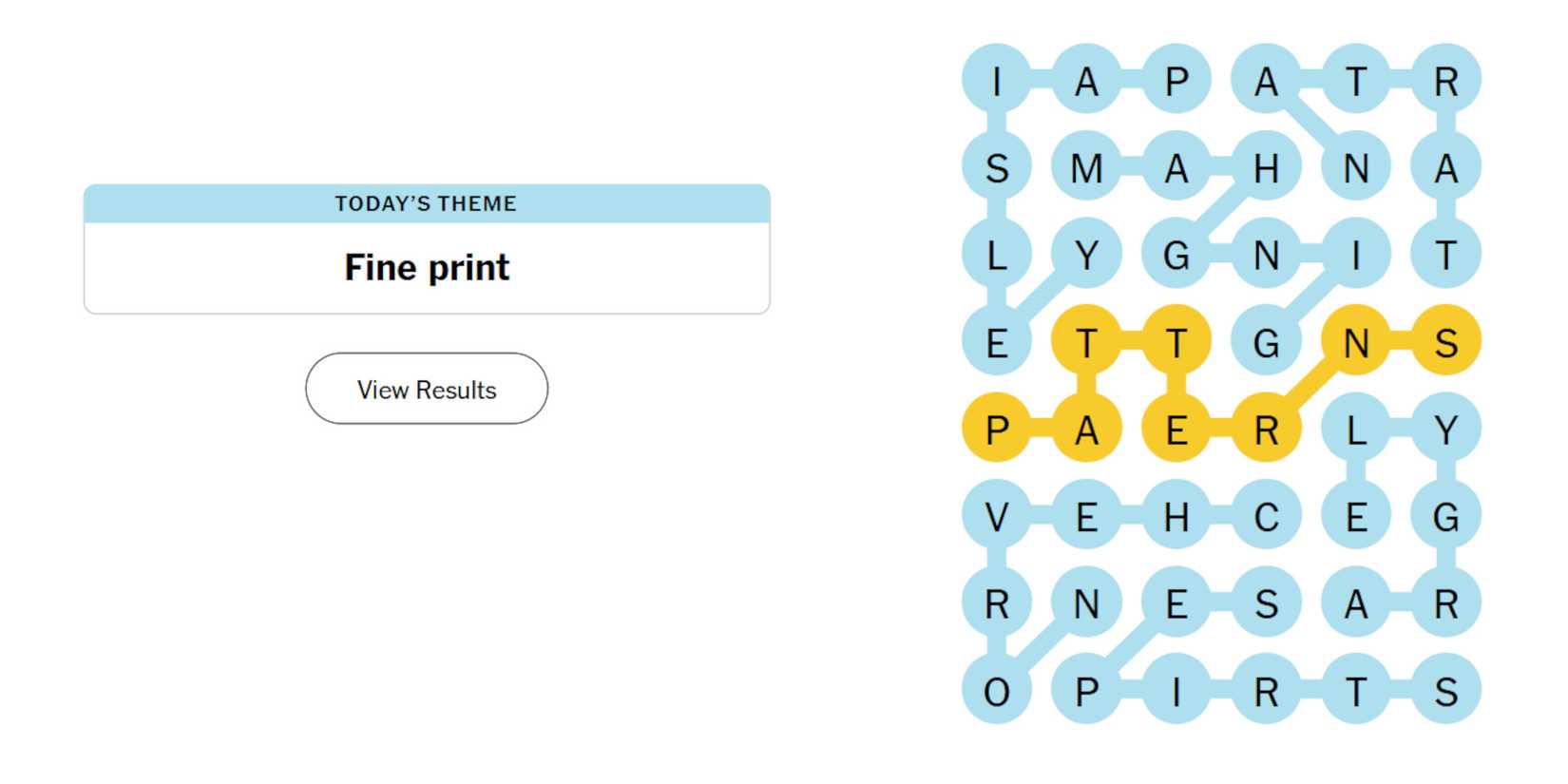Select the yellow S tile
The width and height of the screenshot is (1568, 784).
[1446, 342]
